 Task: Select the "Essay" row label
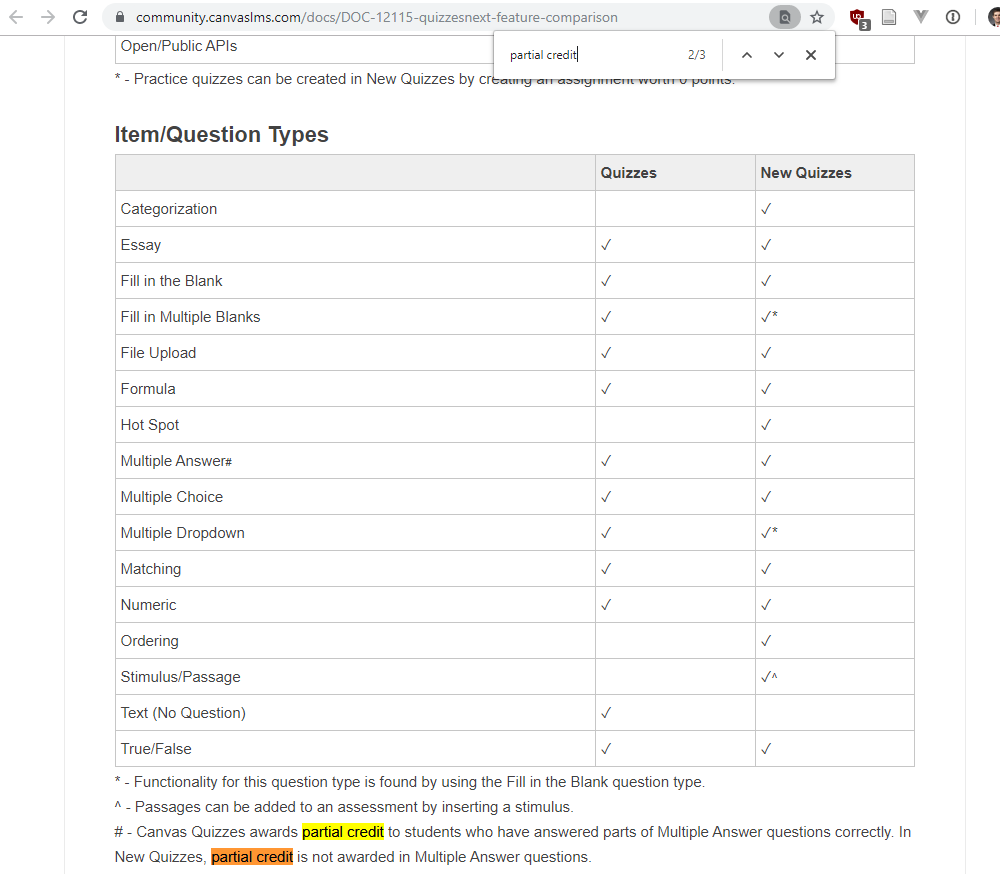tap(140, 245)
